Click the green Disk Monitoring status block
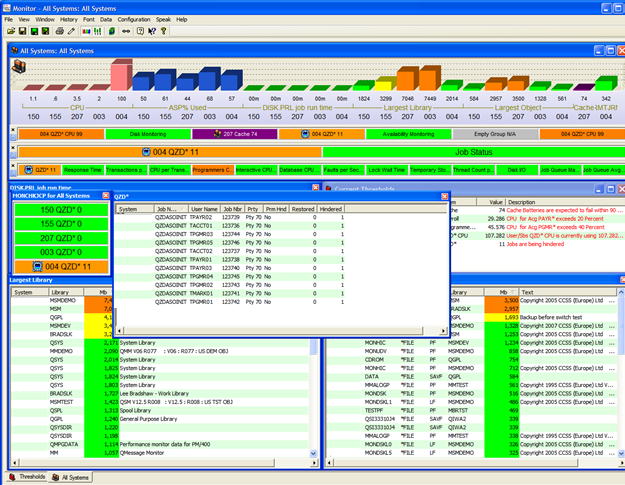Screen dimensions: 625x485 tap(148, 133)
